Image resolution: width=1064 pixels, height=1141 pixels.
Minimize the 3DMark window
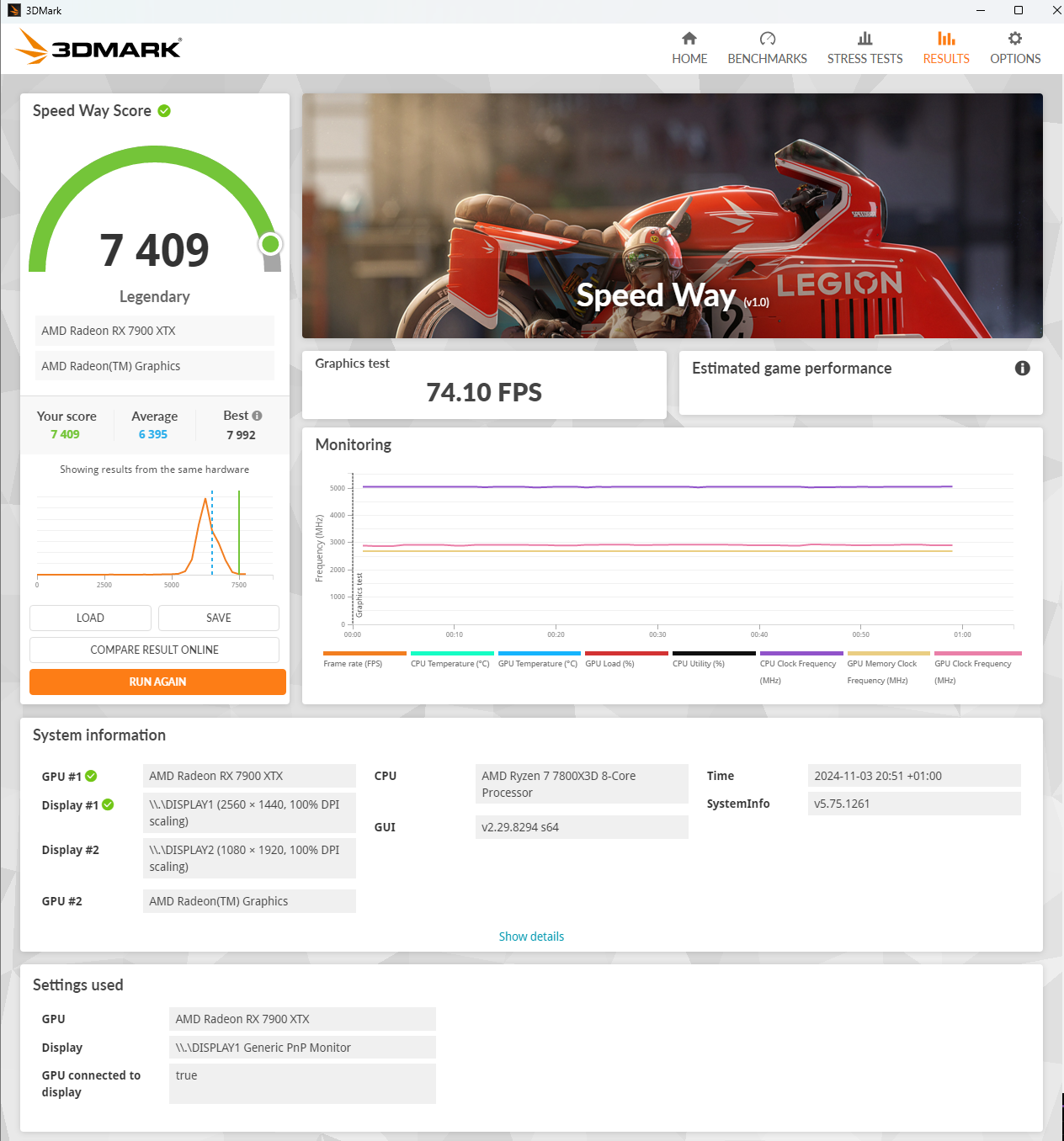pos(981,11)
